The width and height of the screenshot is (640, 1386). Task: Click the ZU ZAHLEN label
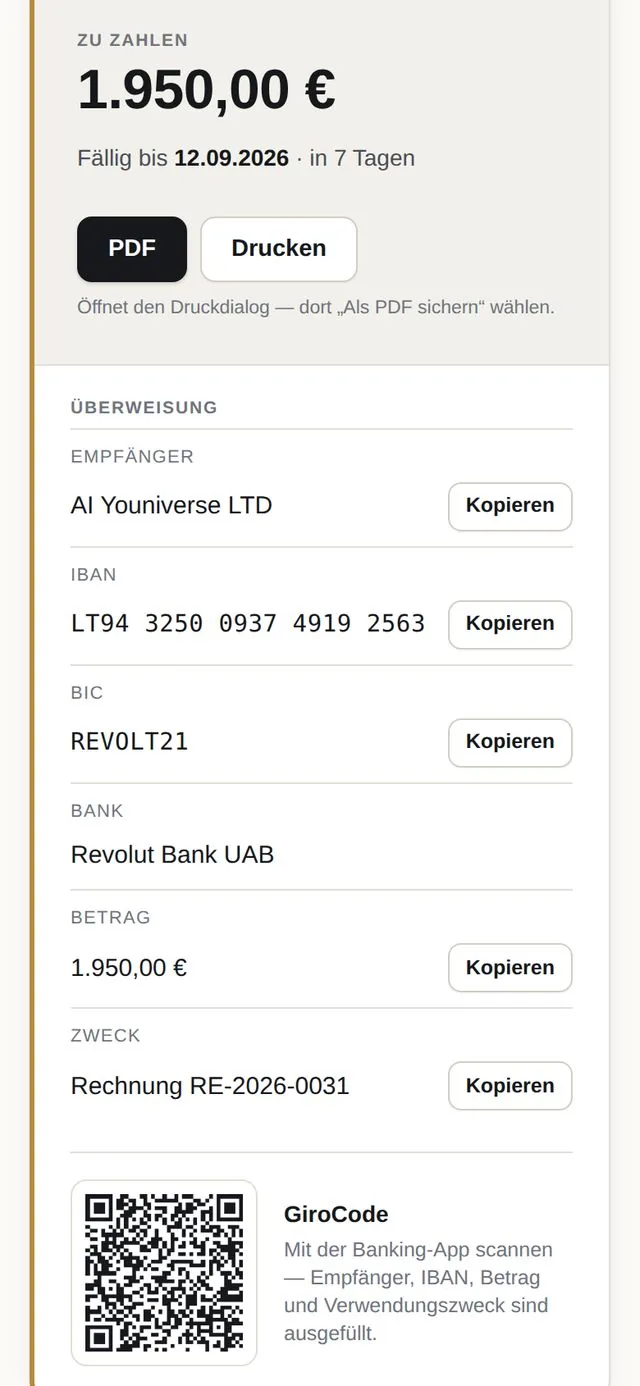[x=133, y=41]
